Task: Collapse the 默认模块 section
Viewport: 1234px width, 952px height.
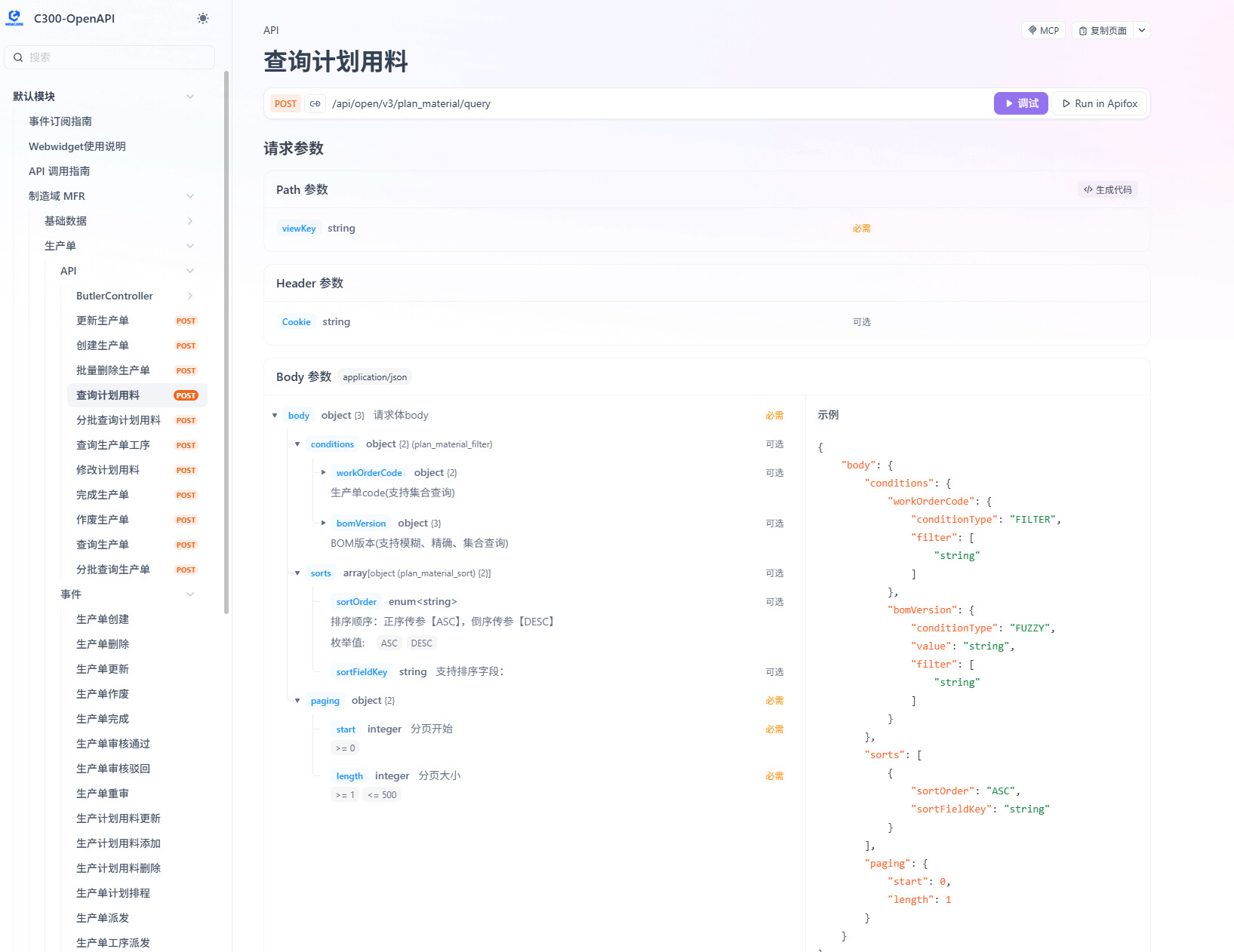Action: point(190,97)
